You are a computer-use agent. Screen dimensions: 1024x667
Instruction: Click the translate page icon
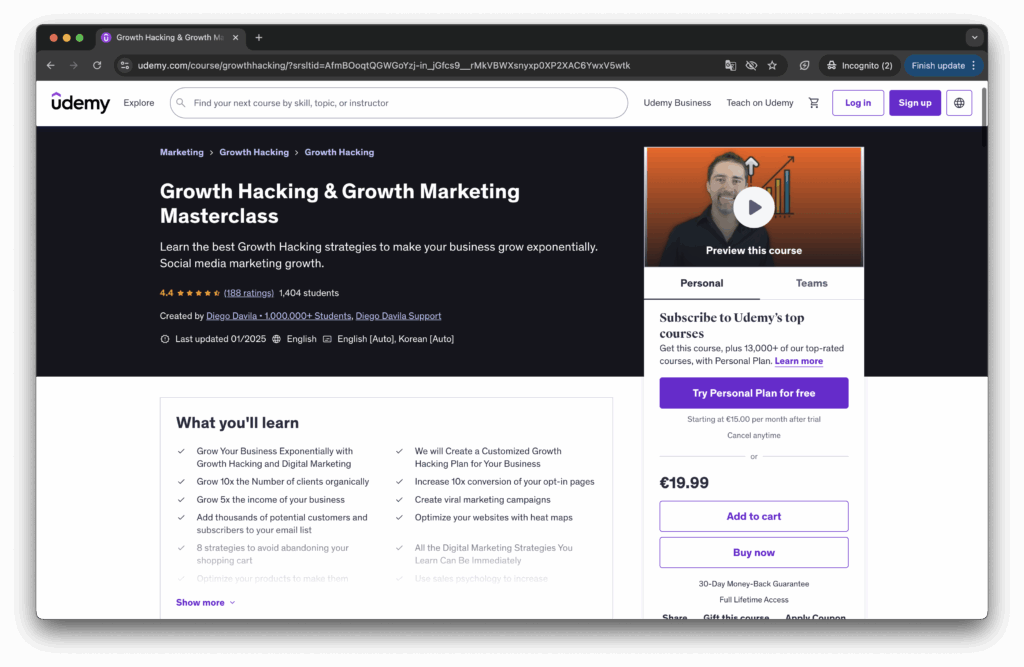point(730,65)
